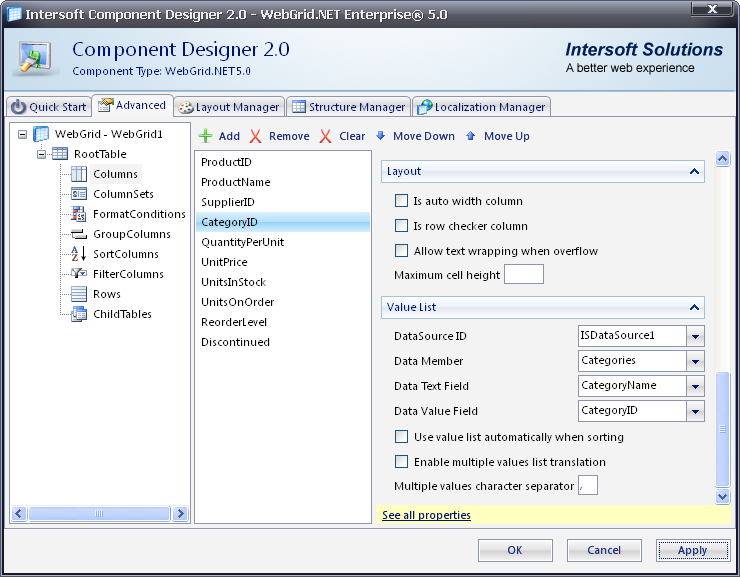Switch to the Quick Start tab
This screenshot has height=577, width=740.
[x=49, y=107]
